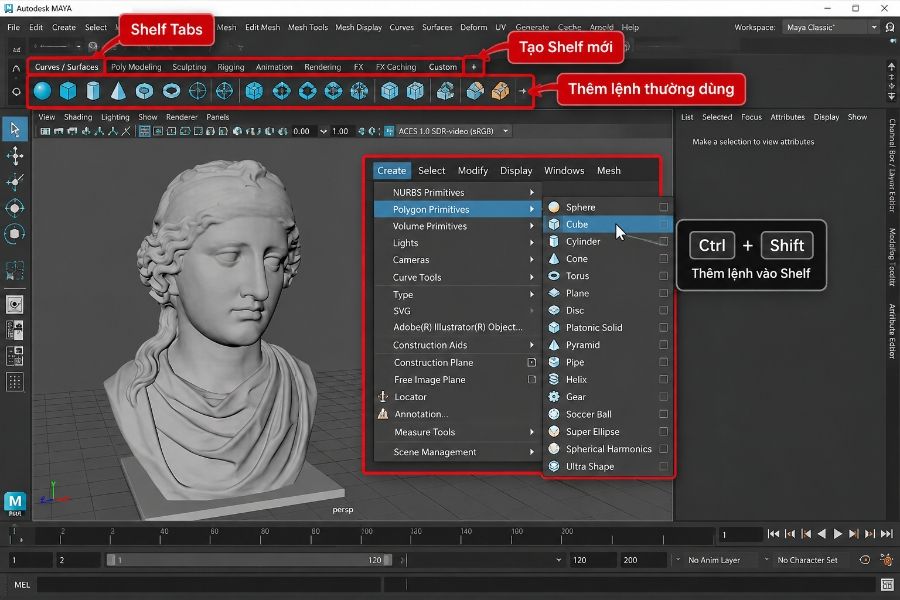Open the vertical Channel Box / Layer Editor tab
The image size is (900, 600).
tap(892, 165)
